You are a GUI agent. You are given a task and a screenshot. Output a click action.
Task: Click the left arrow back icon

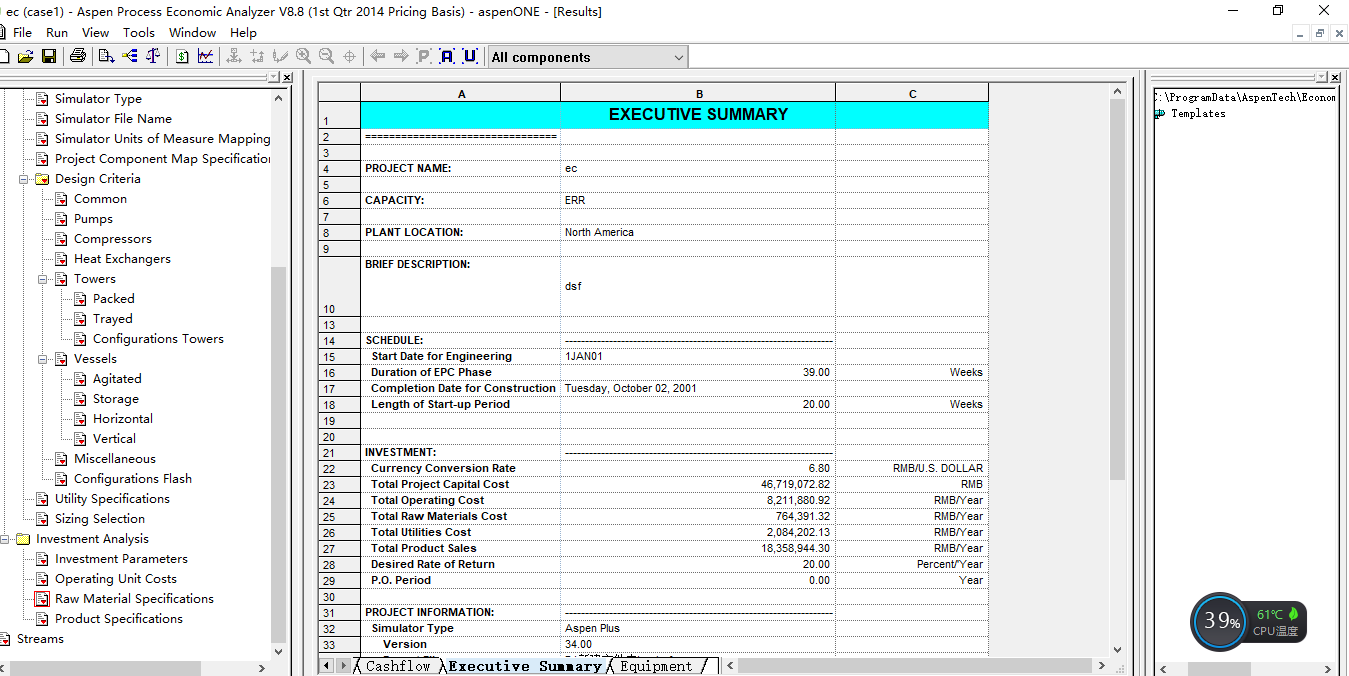click(377, 56)
